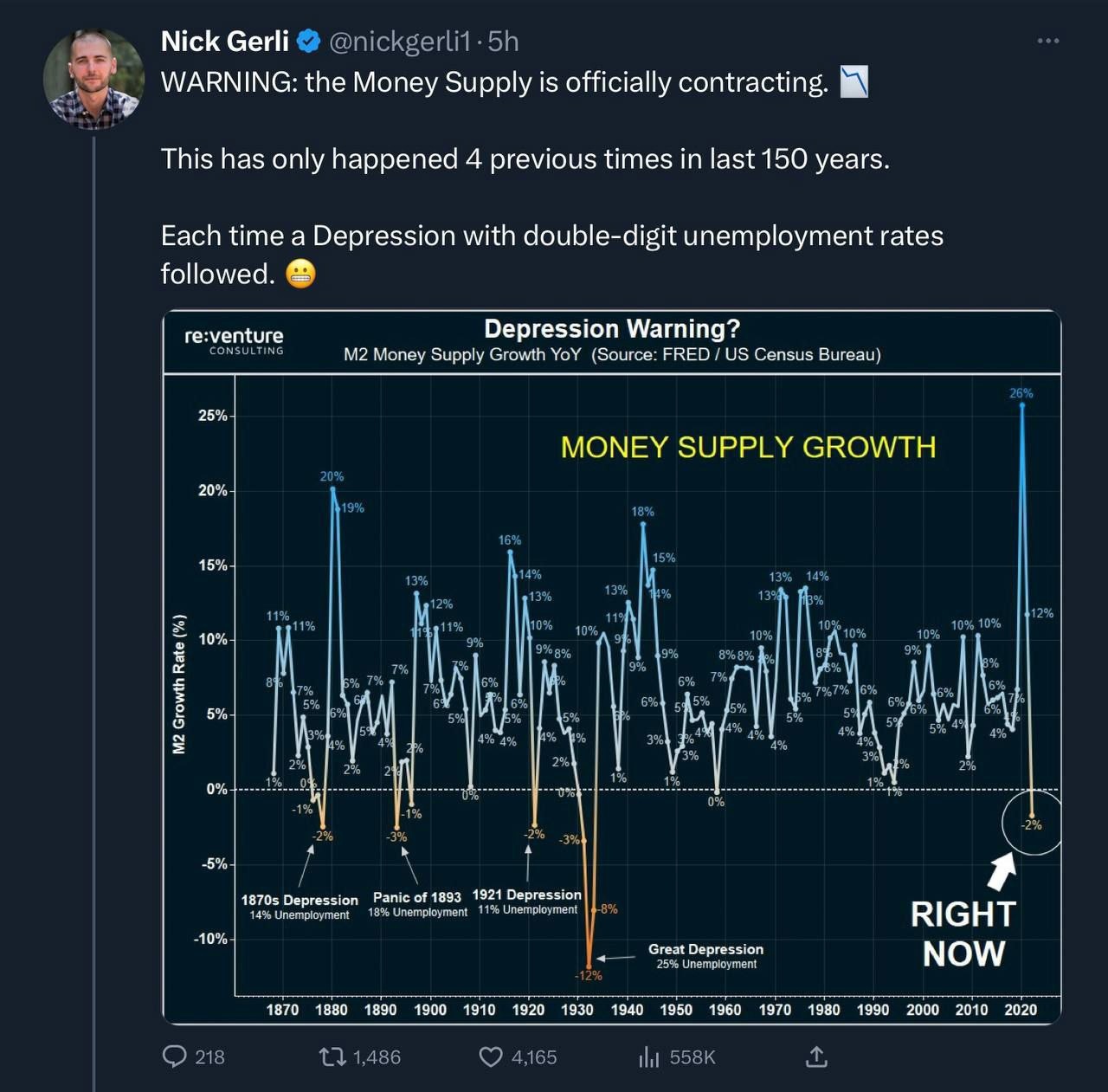Click the reply speech bubble icon
The image size is (1108, 1092).
[x=175, y=1056]
